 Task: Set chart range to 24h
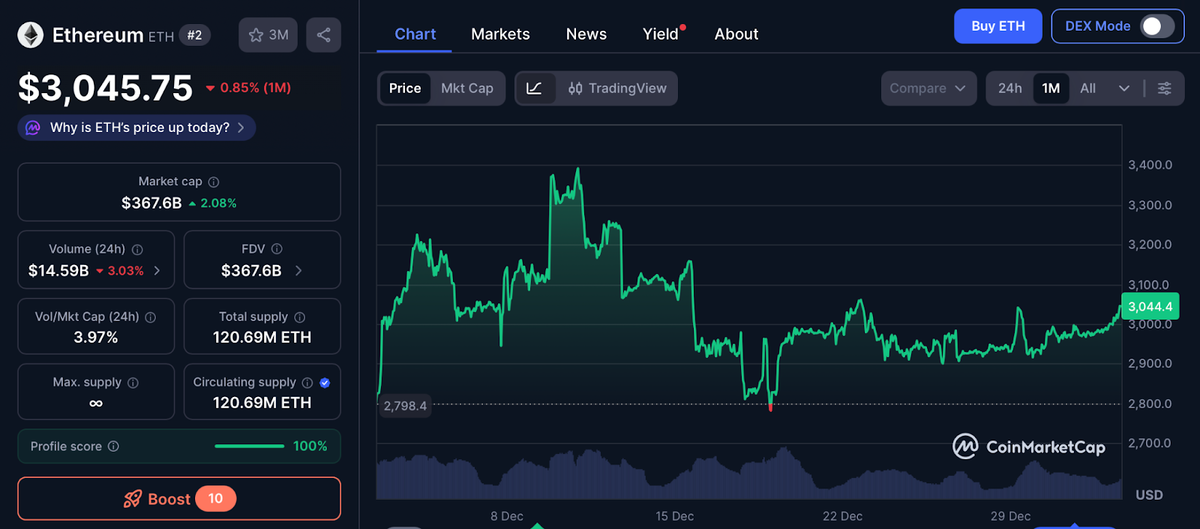pyautogui.click(x=1010, y=88)
